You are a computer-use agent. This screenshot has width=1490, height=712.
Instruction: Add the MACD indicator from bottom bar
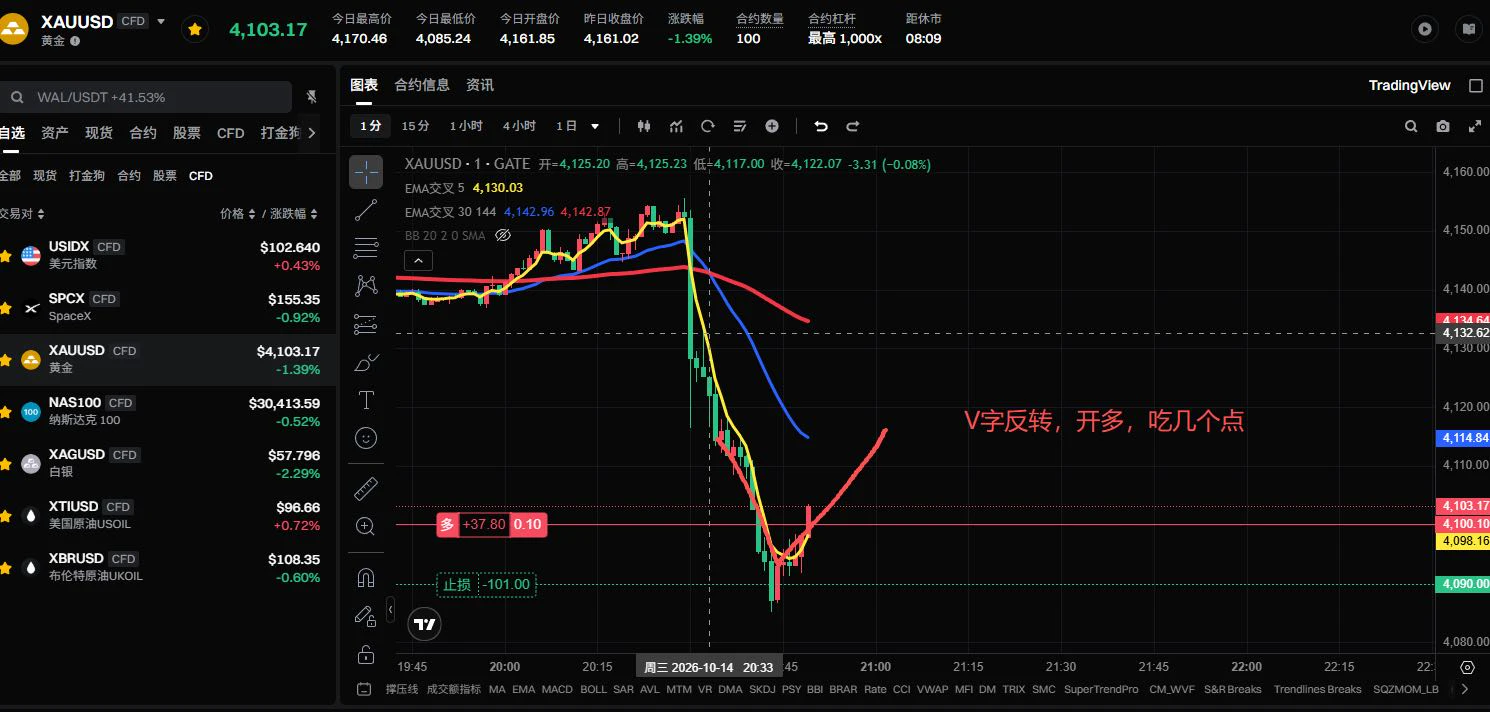pyautogui.click(x=557, y=689)
